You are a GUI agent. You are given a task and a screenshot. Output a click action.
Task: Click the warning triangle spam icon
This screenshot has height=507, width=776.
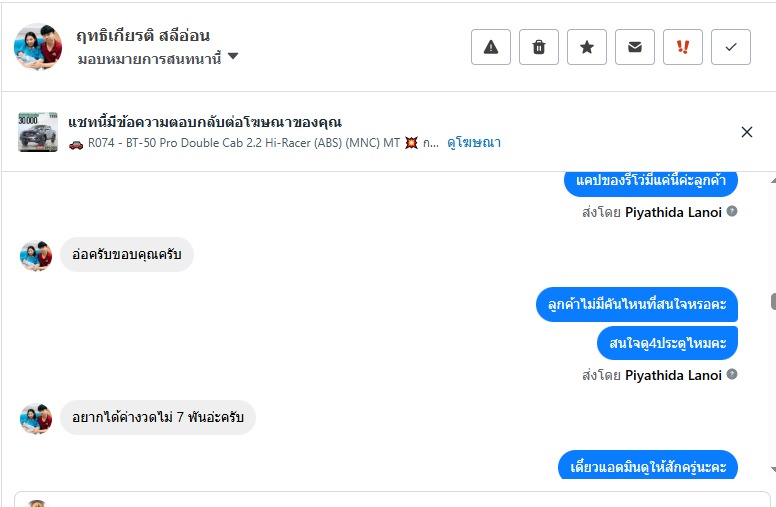[x=491, y=47]
